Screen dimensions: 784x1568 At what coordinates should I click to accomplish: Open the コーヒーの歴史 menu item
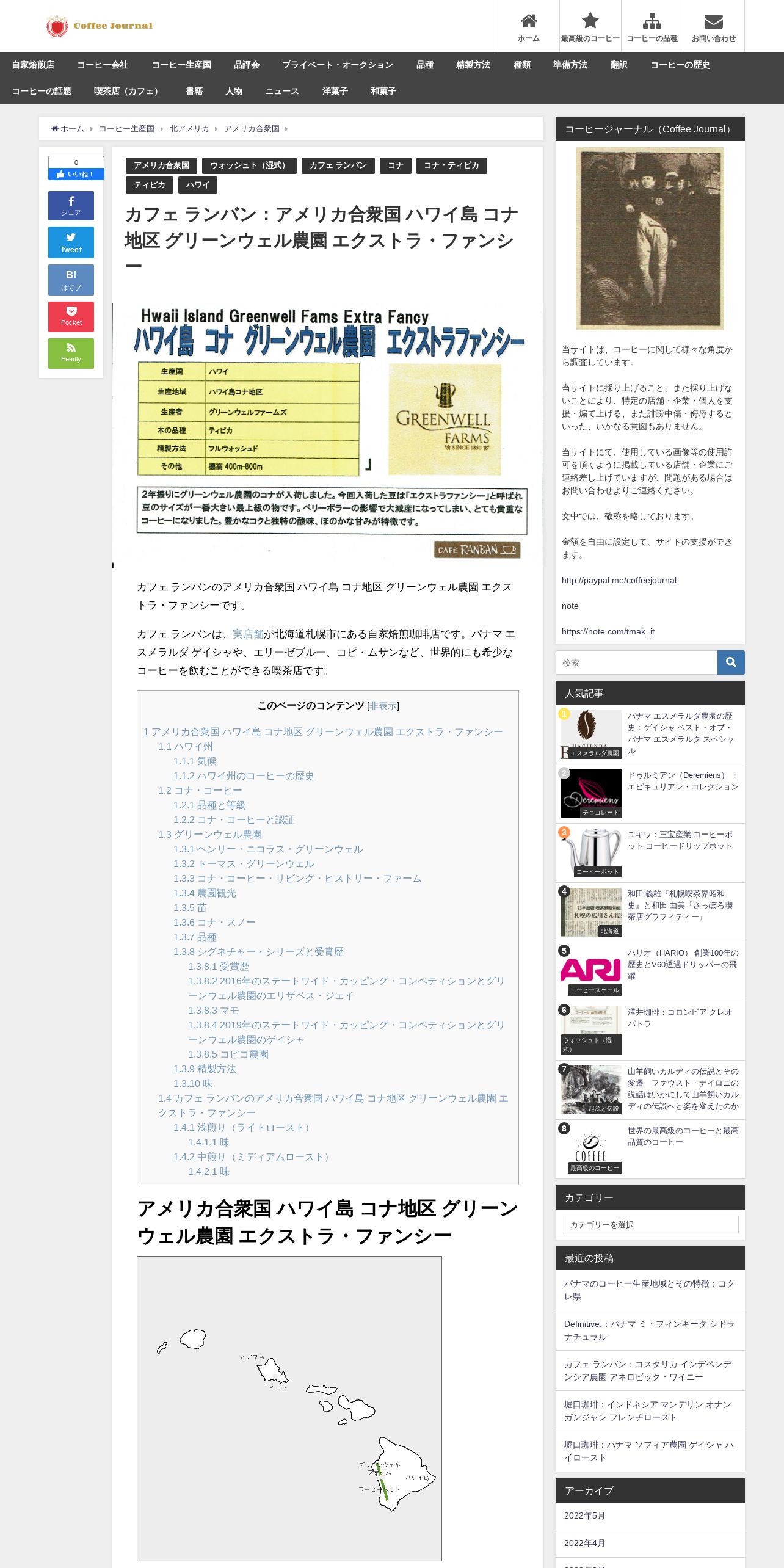[x=680, y=65]
